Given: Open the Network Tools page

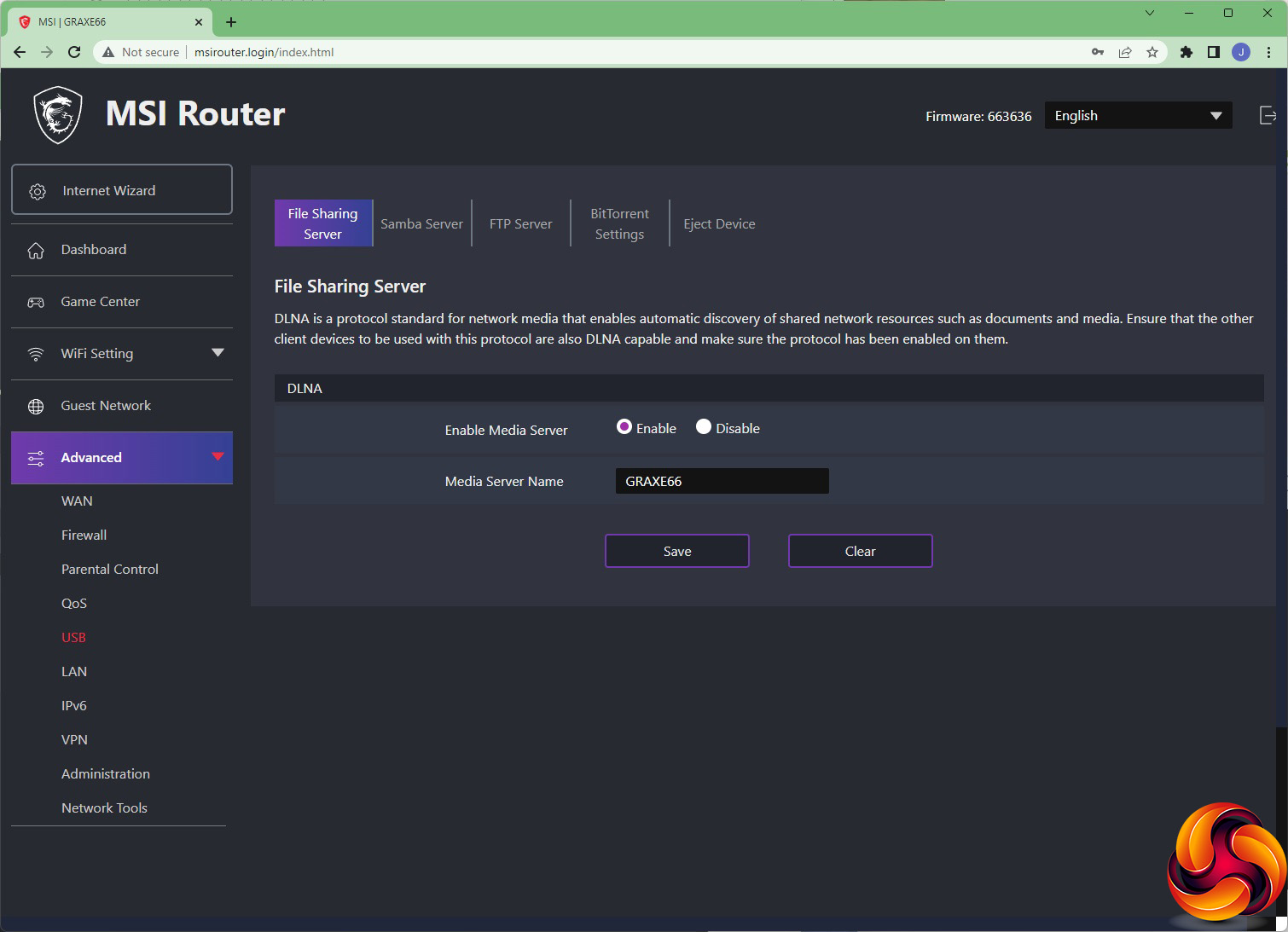Looking at the screenshot, I should pos(104,808).
